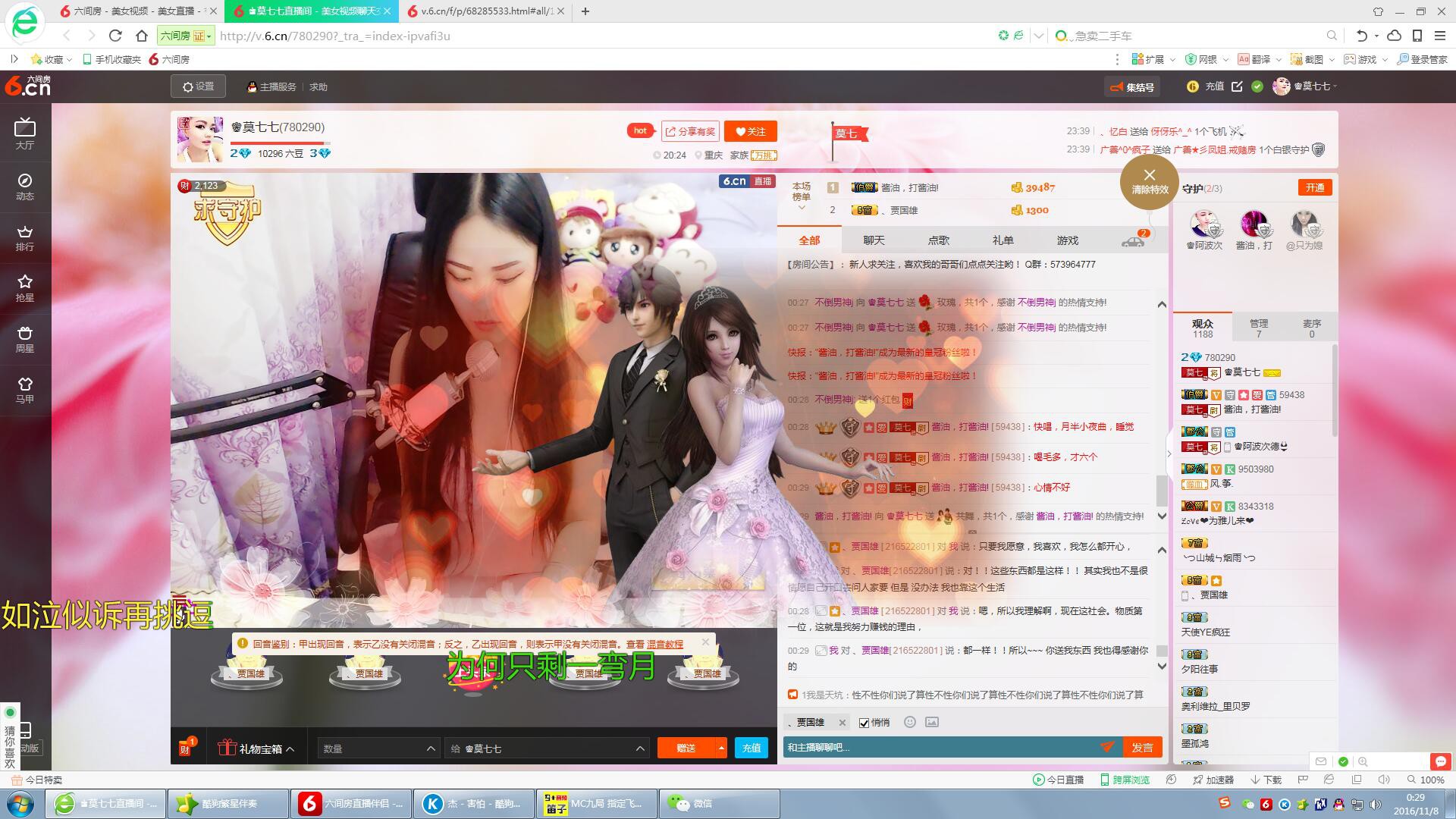Switch to the 全部 chat tab
This screenshot has width=1456, height=819.
809,240
